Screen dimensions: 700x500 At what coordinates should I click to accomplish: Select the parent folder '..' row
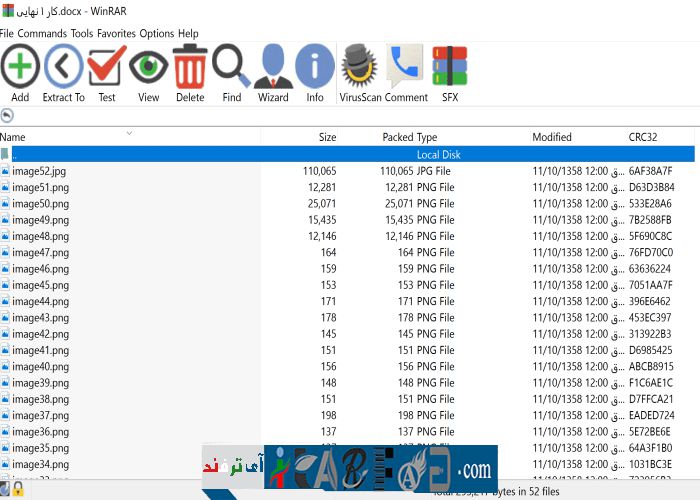tap(14, 155)
